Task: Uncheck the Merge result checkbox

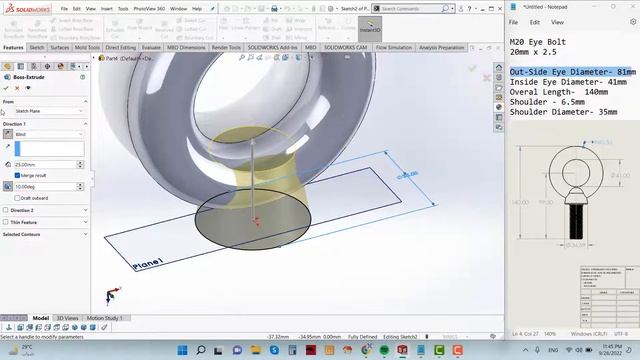Action: [x=17, y=175]
